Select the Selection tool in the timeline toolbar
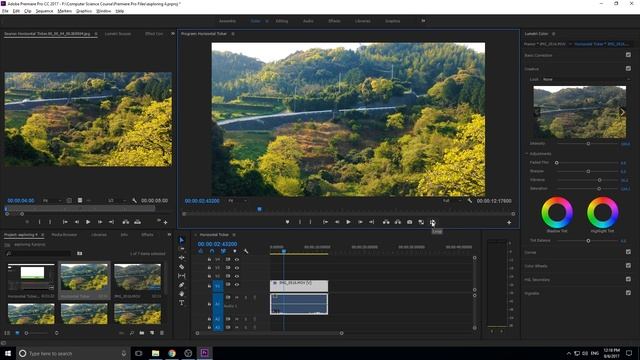This screenshot has width=640, height=360. [x=182, y=240]
